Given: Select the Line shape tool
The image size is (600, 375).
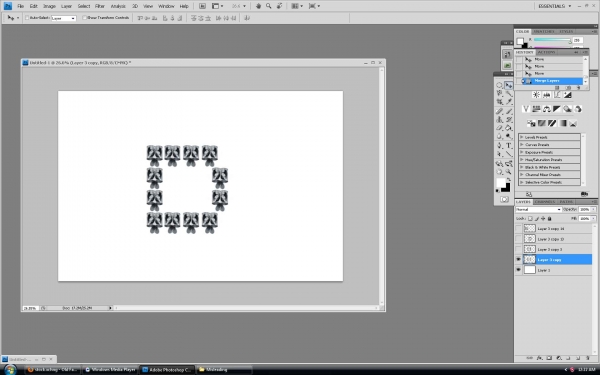Looking at the screenshot, I should 509,154.
